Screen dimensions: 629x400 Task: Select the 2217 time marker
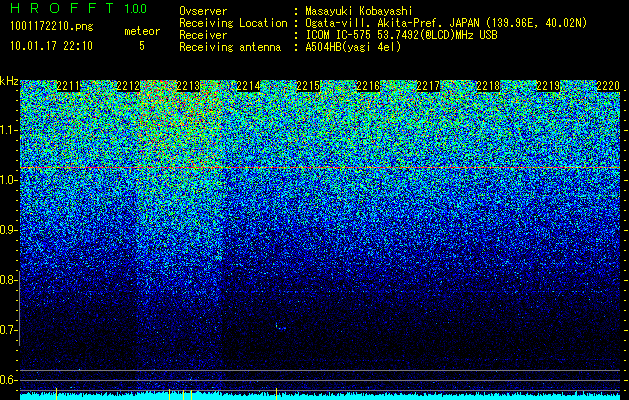pyautogui.click(x=428, y=86)
